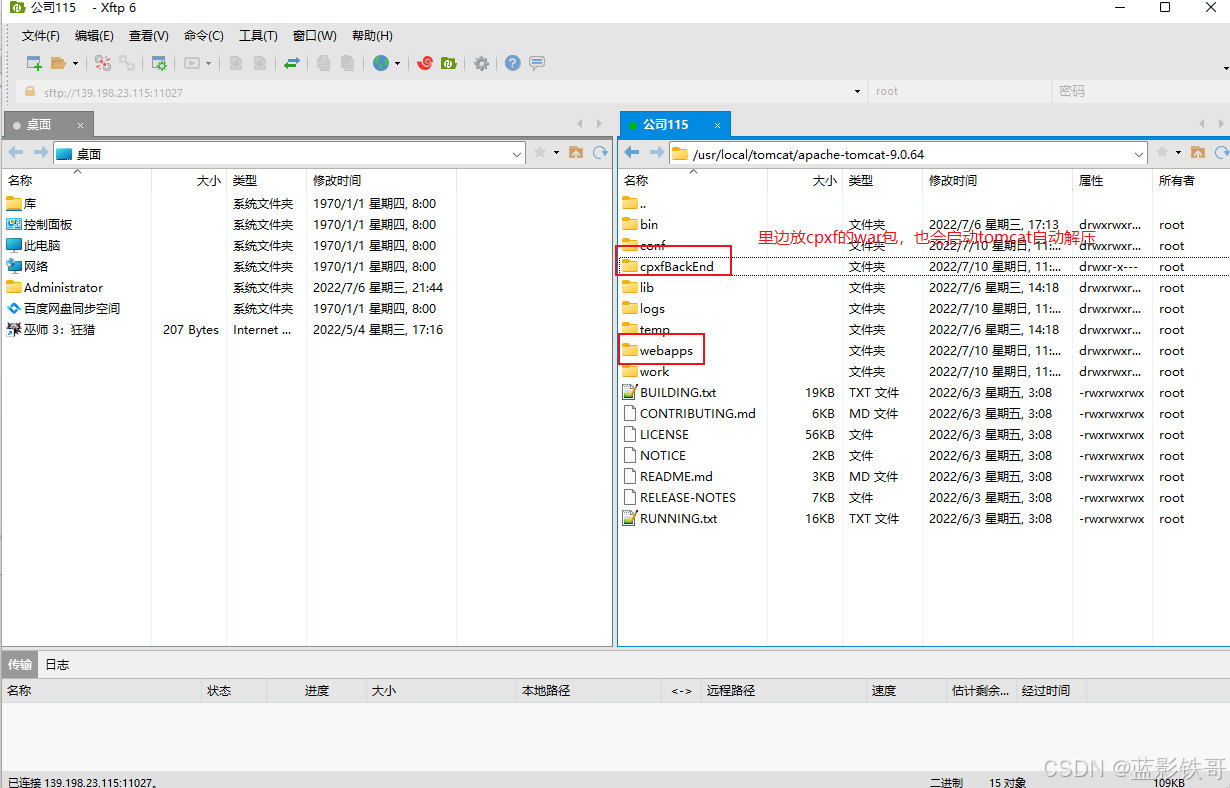This screenshot has height=788, width=1230.
Task: Click the feedback speech bubble icon
Action: click(537, 63)
